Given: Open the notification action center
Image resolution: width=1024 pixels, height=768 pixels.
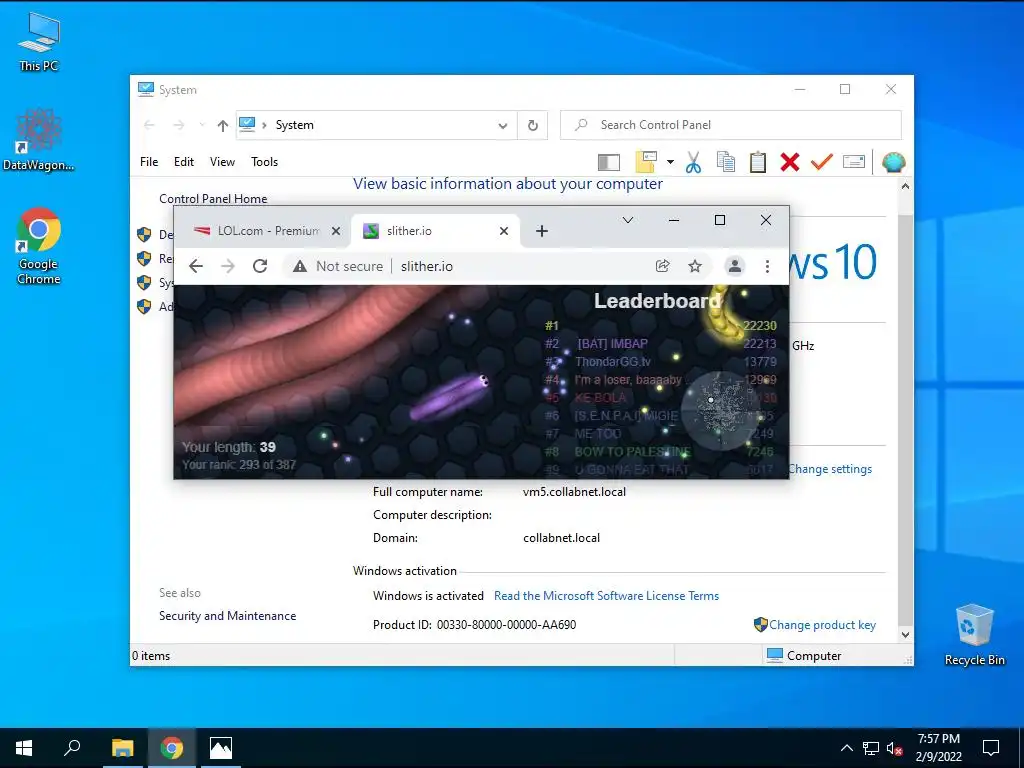Looking at the screenshot, I should (991, 748).
